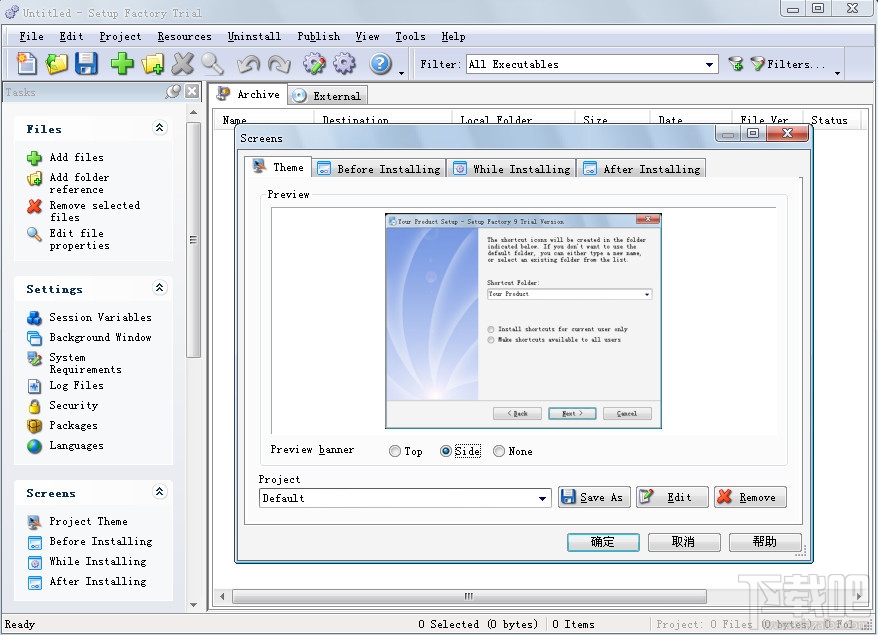The image size is (878, 635).
Task: Switch to the Before Installing tab
Action: click(379, 169)
